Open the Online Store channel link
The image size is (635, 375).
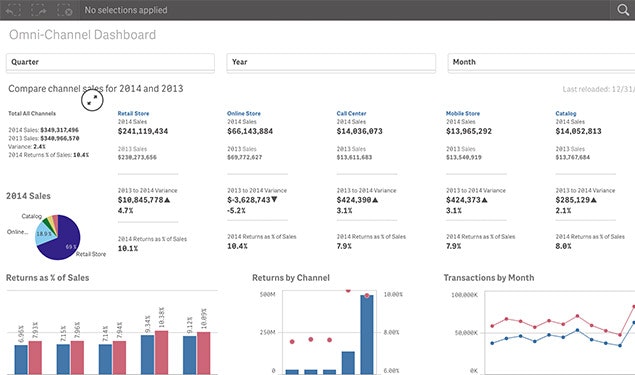[x=244, y=113]
